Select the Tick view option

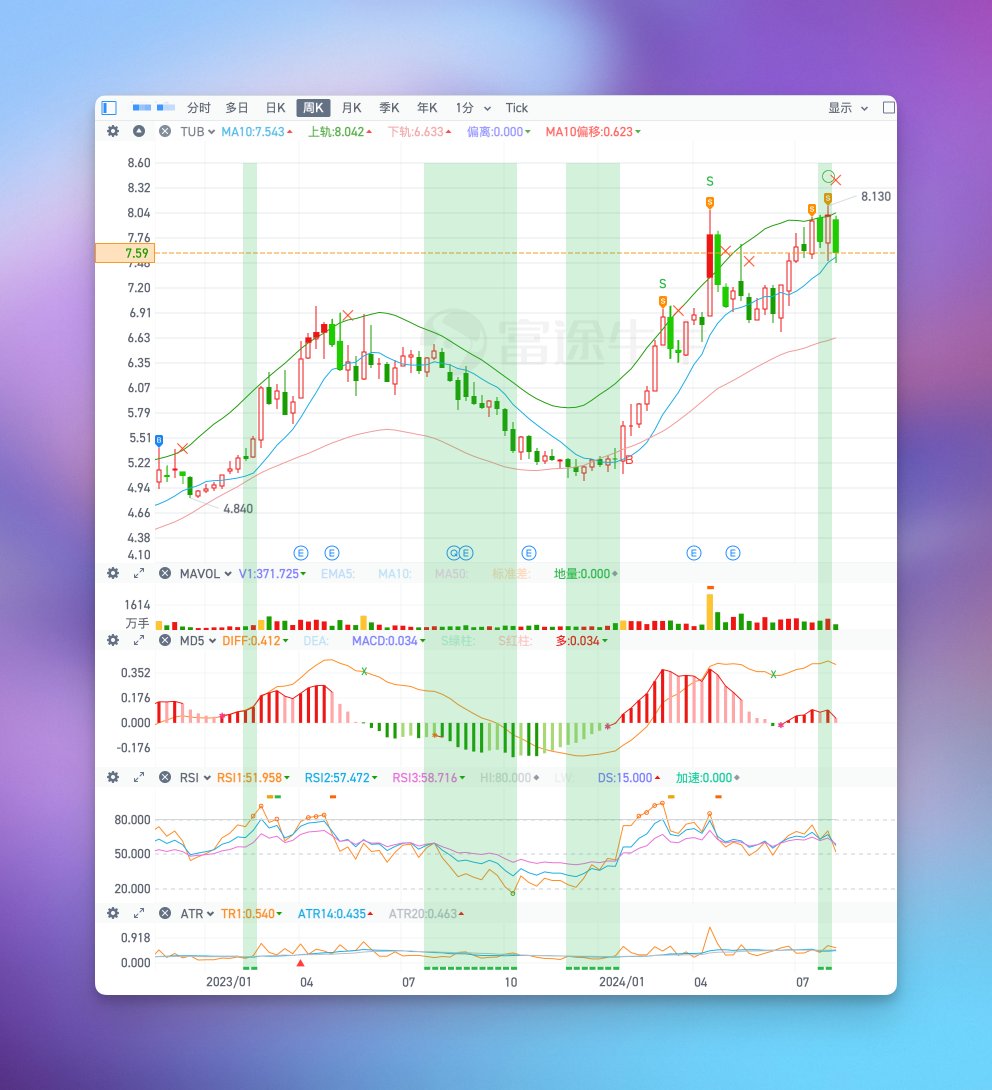[516, 107]
